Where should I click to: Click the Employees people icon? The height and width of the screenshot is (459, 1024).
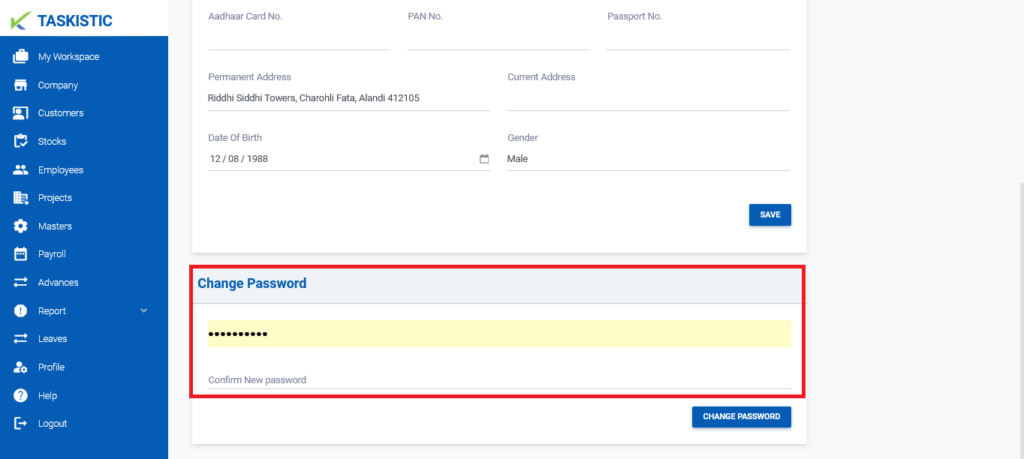click(20, 170)
